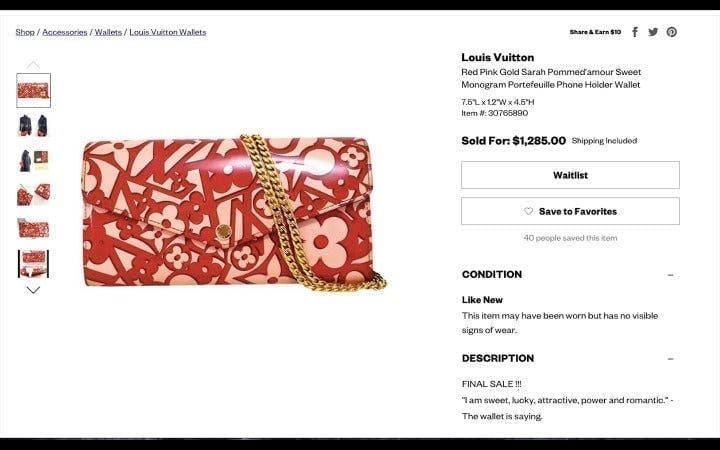Join the Waitlist for this wallet
Viewport: 720px width, 450px height.
[570, 175]
